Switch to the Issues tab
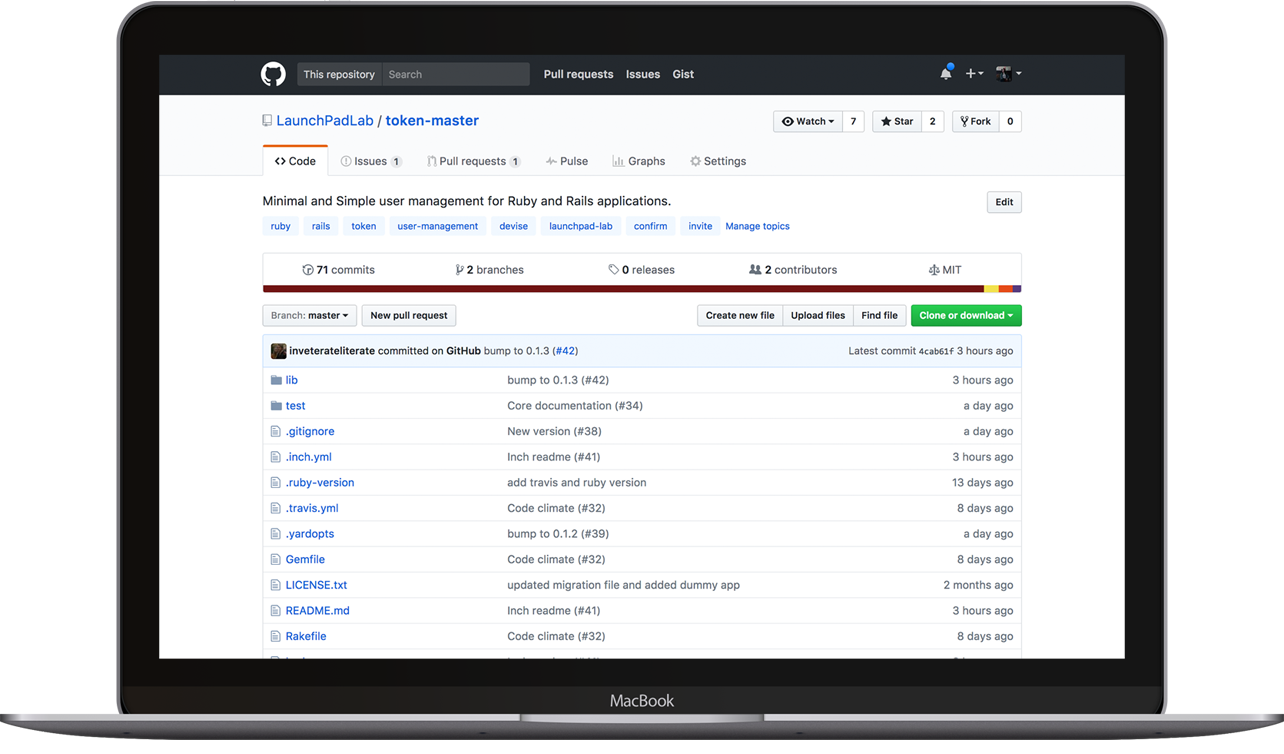Image resolution: width=1284 pixels, height=754 pixels. click(370, 161)
